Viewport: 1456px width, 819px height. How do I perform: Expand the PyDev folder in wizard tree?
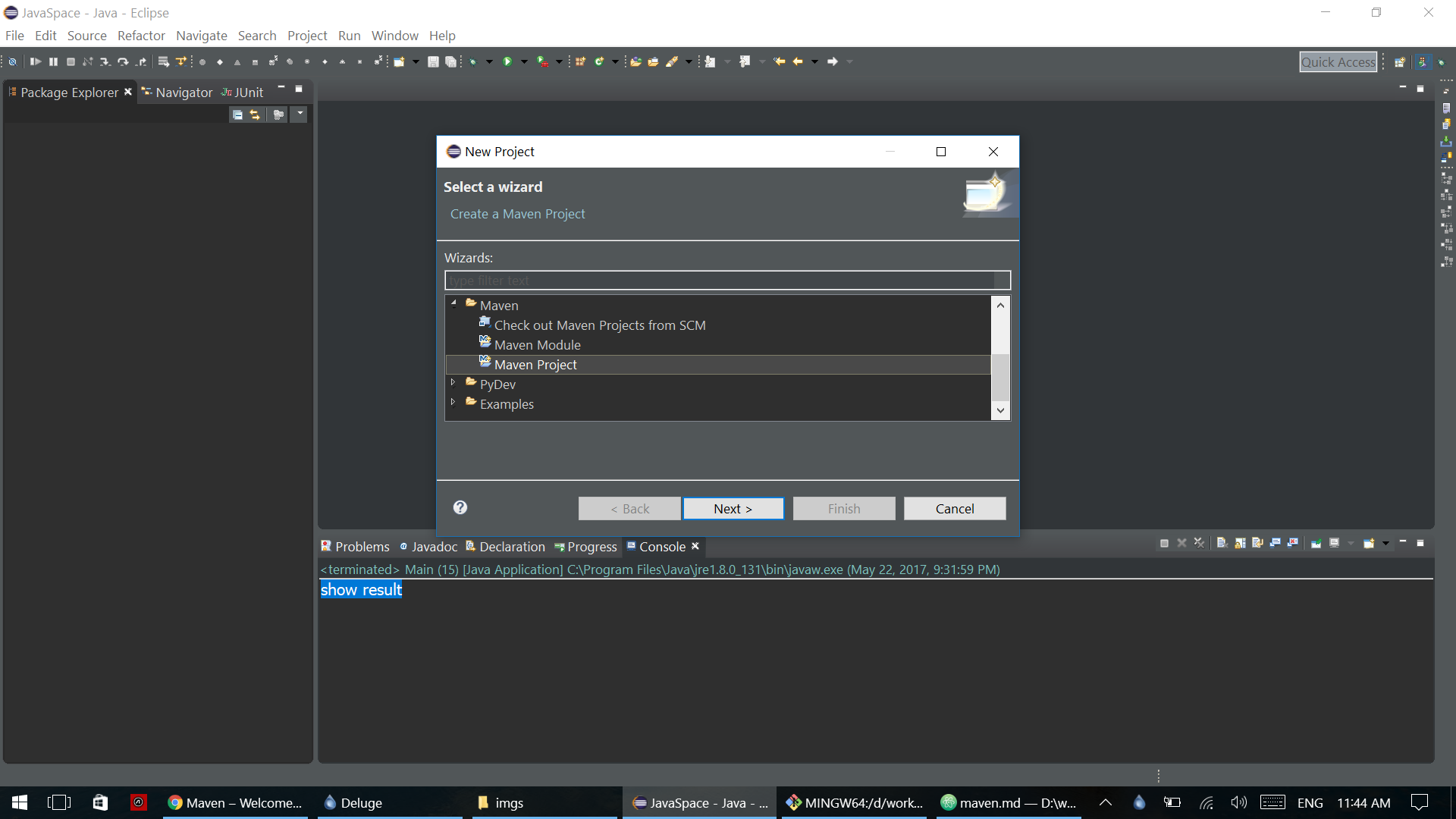[453, 382]
